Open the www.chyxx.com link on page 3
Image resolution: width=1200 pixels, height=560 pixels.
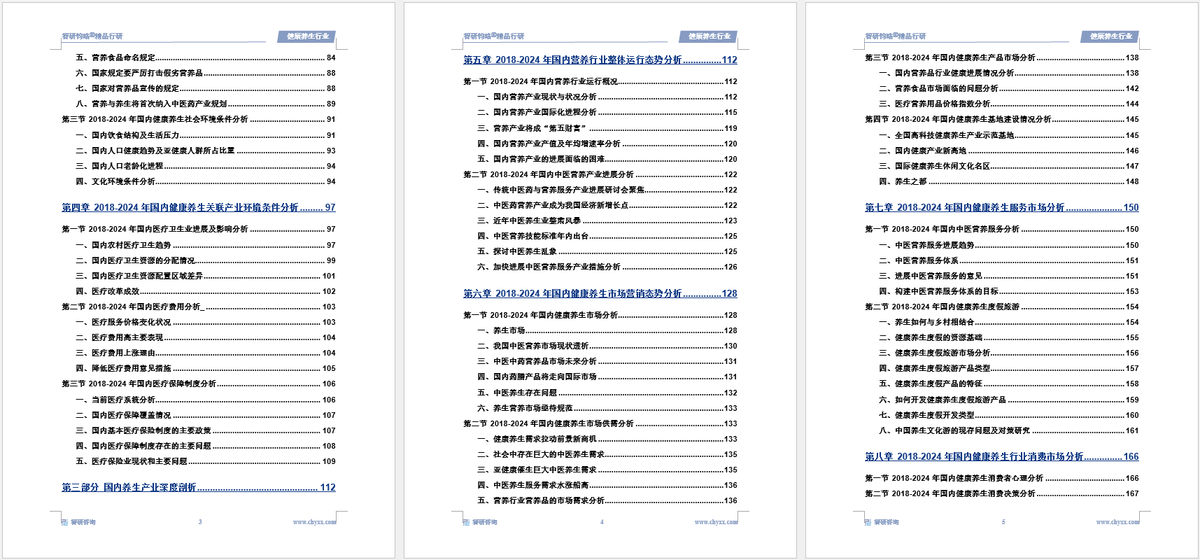pyautogui.click(x=314, y=522)
